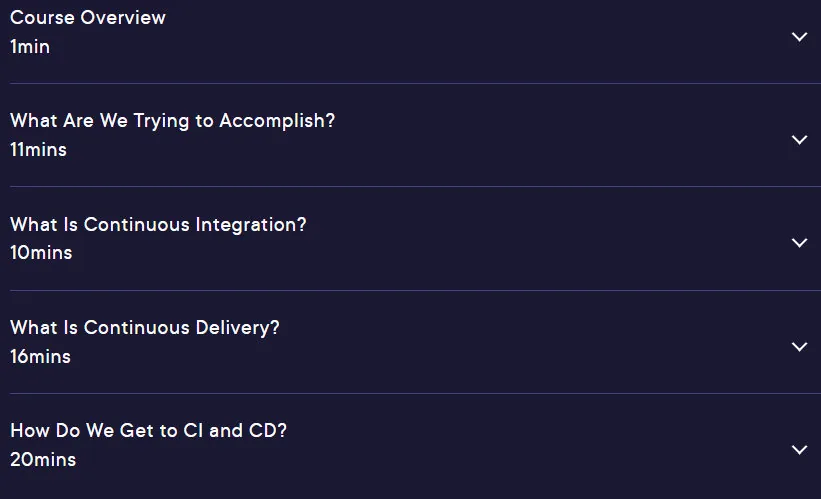Expand chevron for What Are We Trying to Accomplish
The height and width of the screenshot is (499, 821).
coord(799,140)
